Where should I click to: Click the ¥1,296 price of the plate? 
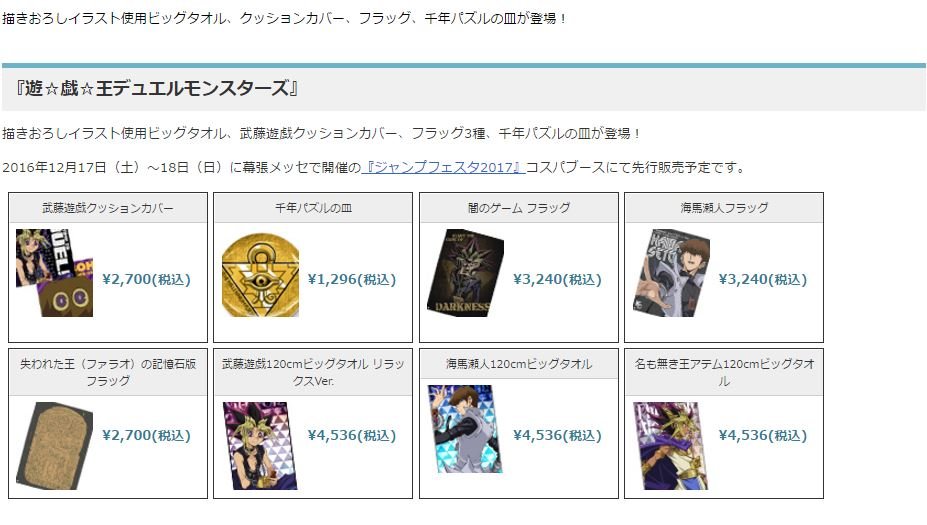352,279
